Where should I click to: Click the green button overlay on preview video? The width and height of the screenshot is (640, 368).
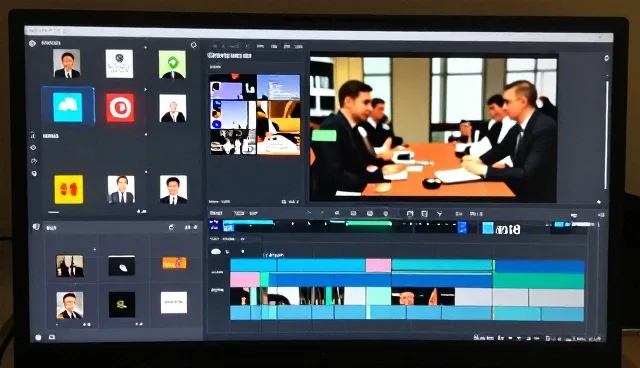(324, 135)
